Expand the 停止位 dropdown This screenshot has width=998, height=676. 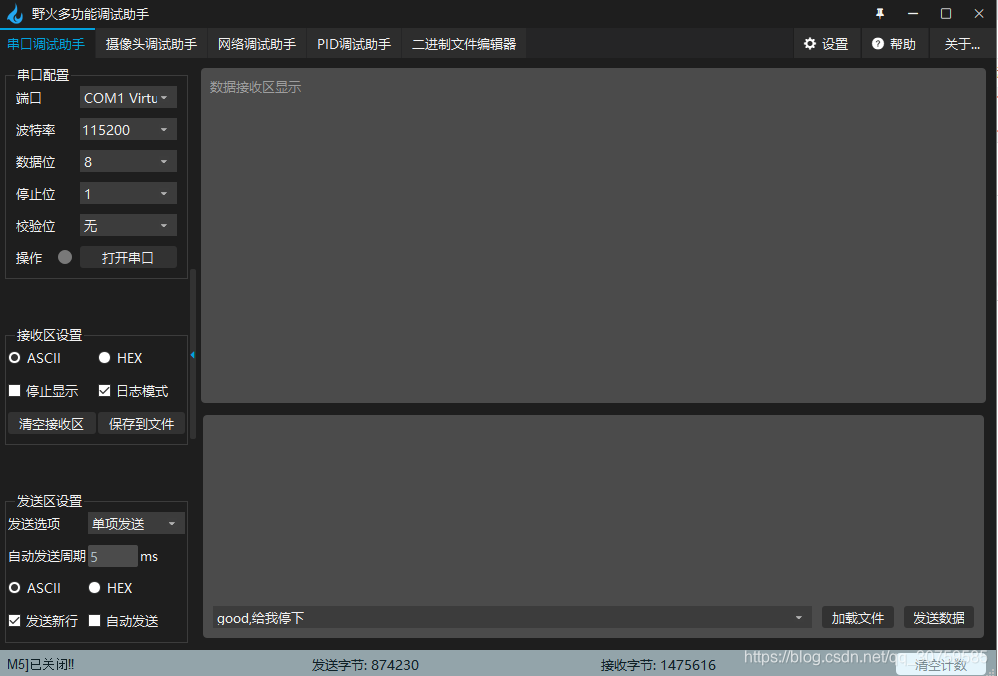tap(128, 194)
